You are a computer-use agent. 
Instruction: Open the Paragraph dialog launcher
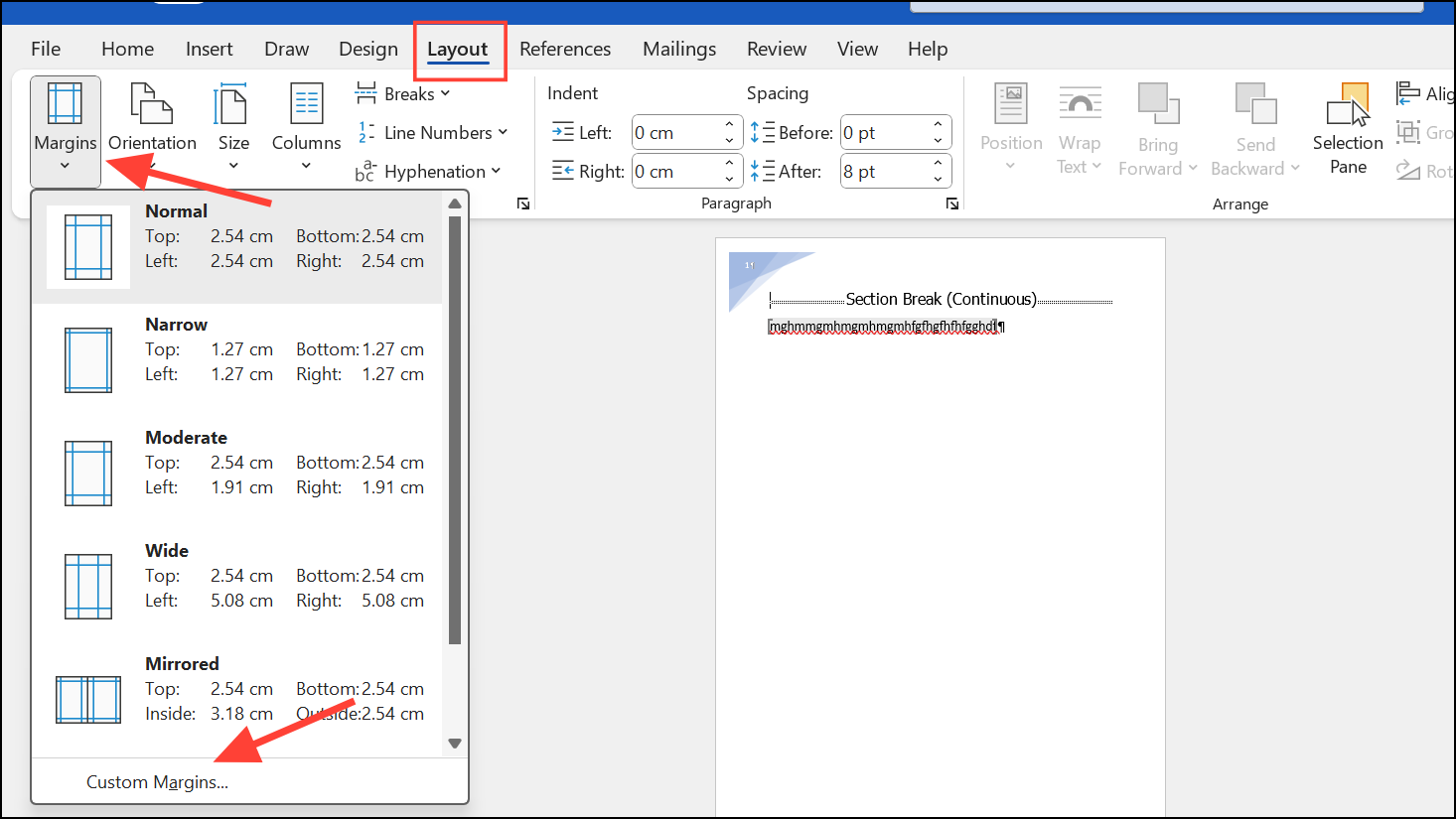[x=951, y=203]
